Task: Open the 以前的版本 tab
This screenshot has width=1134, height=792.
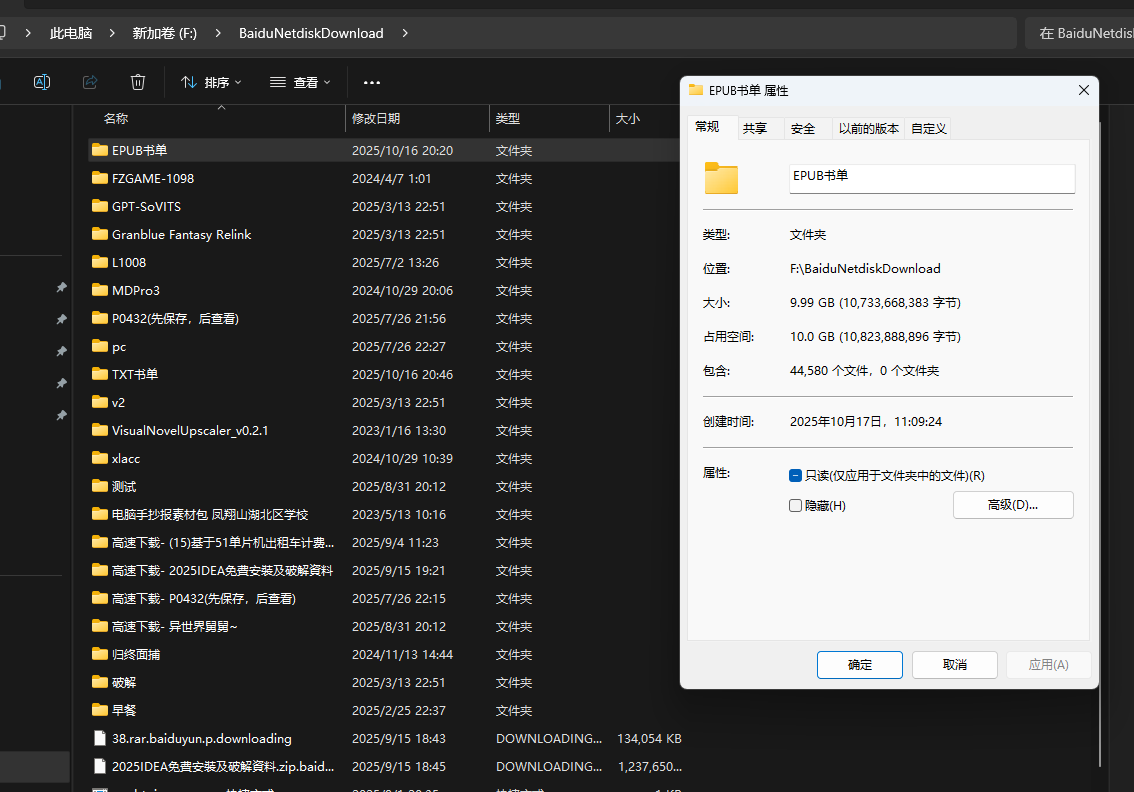Action: tap(868, 128)
